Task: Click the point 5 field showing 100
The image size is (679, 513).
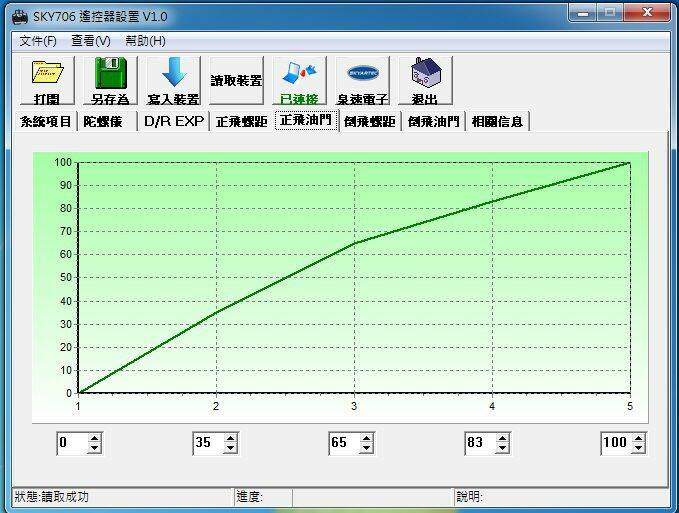Action: click(x=617, y=443)
